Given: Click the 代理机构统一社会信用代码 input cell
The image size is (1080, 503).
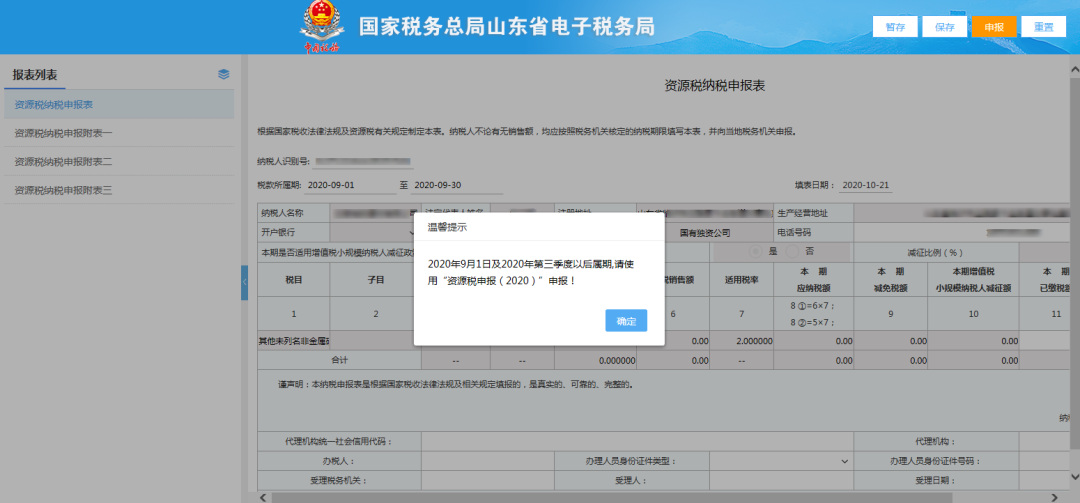Looking at the screenshot, I should [637, 442].
